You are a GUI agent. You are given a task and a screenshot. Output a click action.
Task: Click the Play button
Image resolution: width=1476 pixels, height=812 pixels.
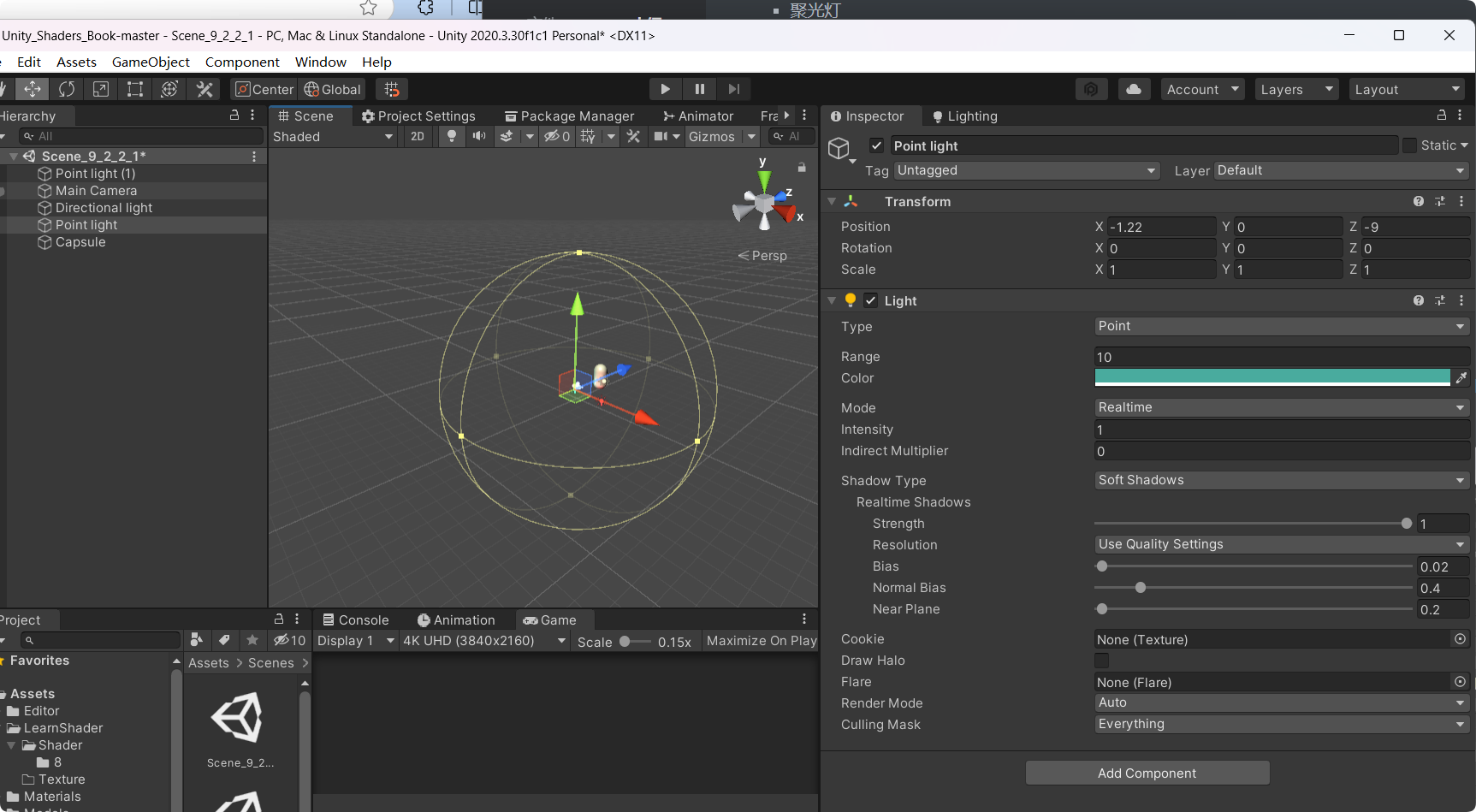(x=665, y=89)
